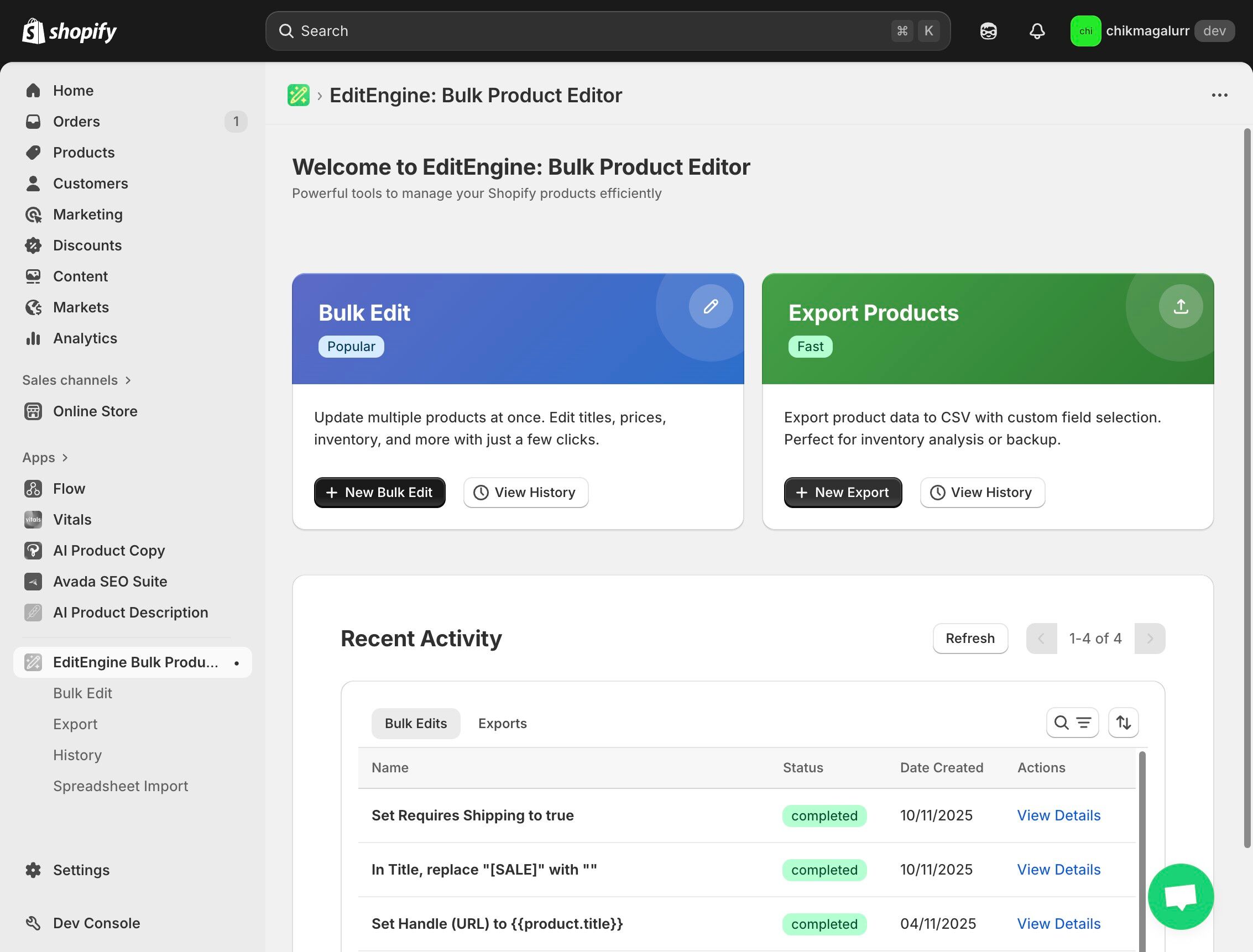Expand the Apps section chevron
The image size is (1253, 952).
pos(65,458)
